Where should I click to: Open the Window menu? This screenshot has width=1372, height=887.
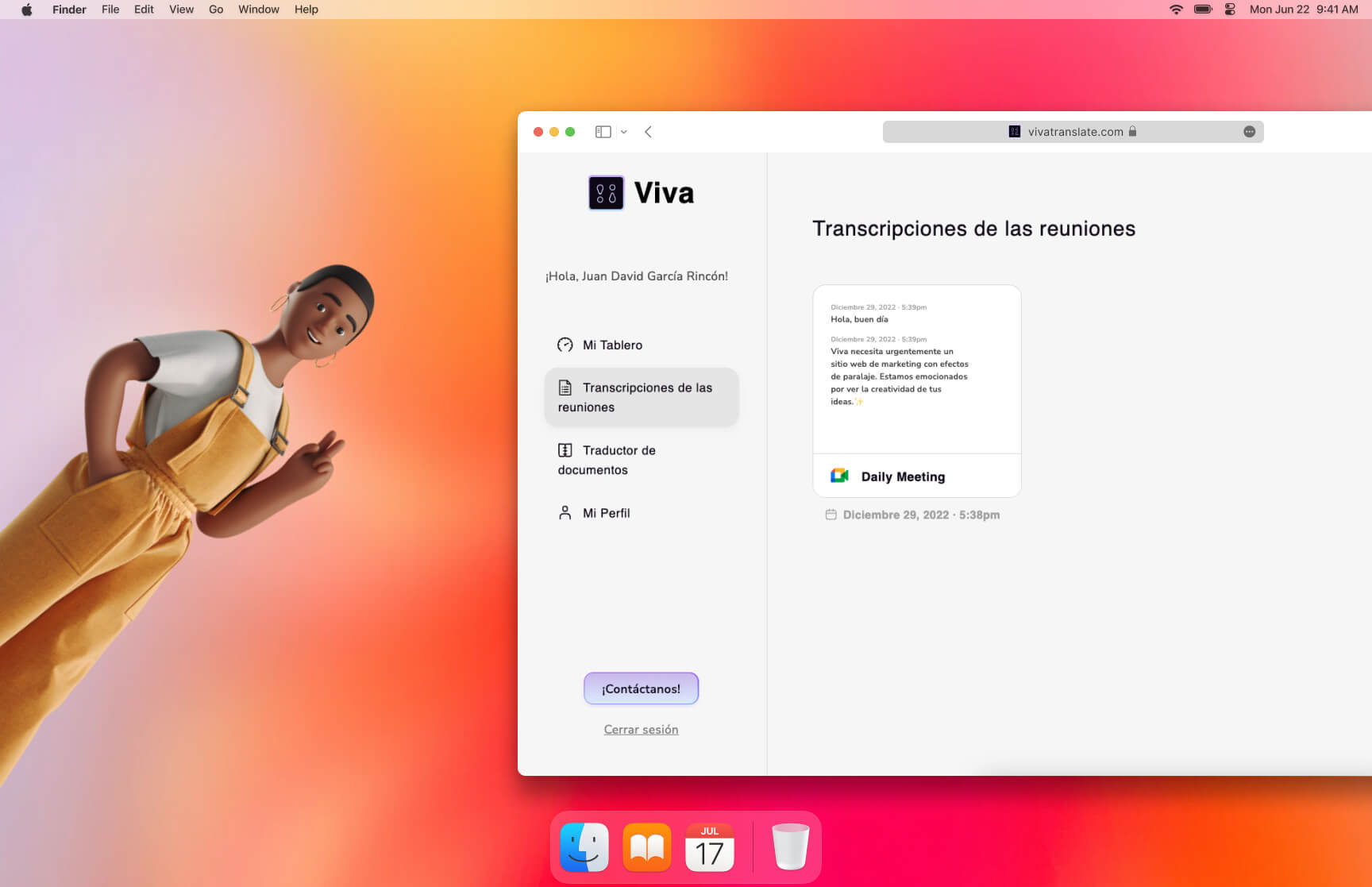tap(259, 10)
